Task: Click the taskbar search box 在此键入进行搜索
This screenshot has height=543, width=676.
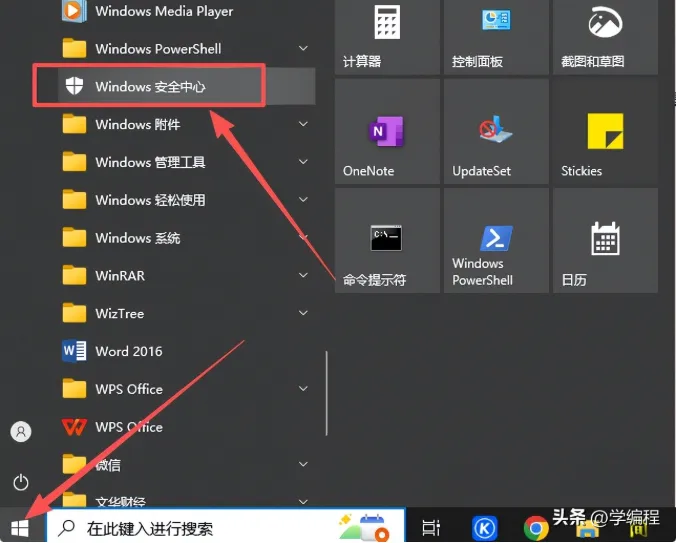Action: coord(226,526)
